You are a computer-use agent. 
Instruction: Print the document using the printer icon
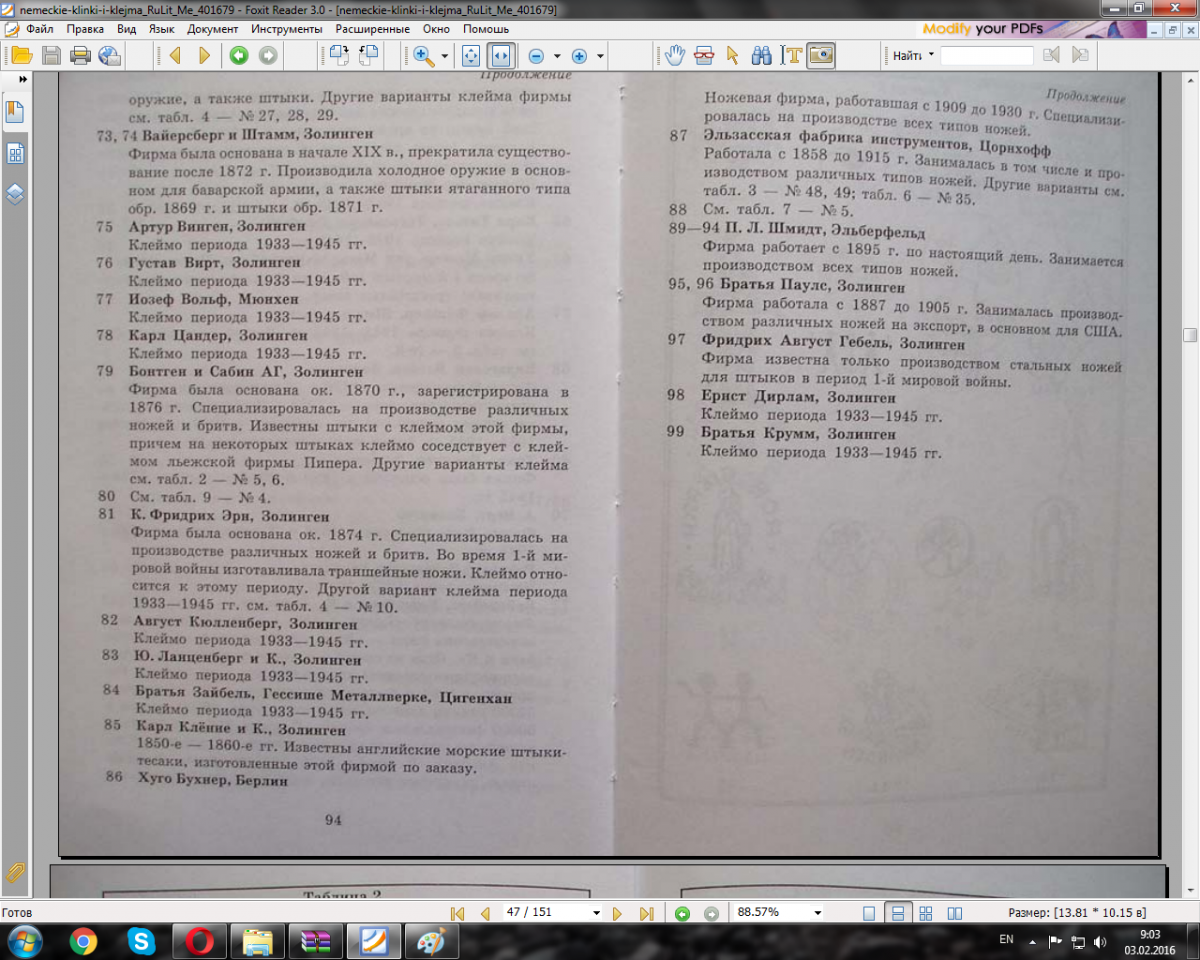[x=80, y=56]
